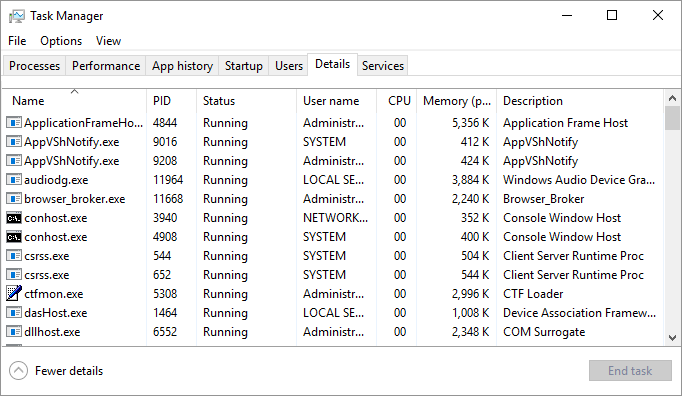The height and width of the screenshot is (396, 682).
Task: Click PID value 5308
Action: pyautogui.click(x=165, y=294)
